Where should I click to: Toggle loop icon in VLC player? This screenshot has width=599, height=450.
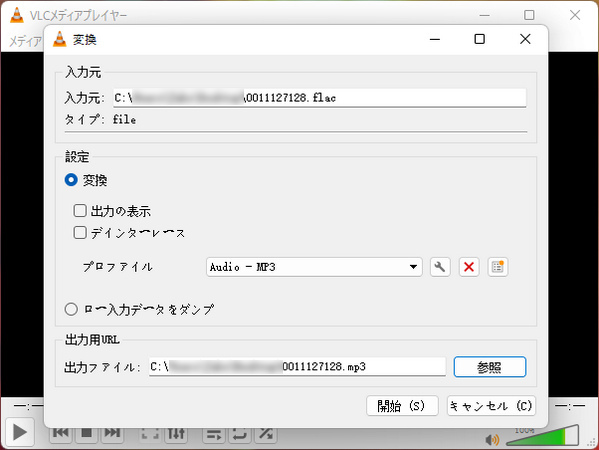pos(240,434)
